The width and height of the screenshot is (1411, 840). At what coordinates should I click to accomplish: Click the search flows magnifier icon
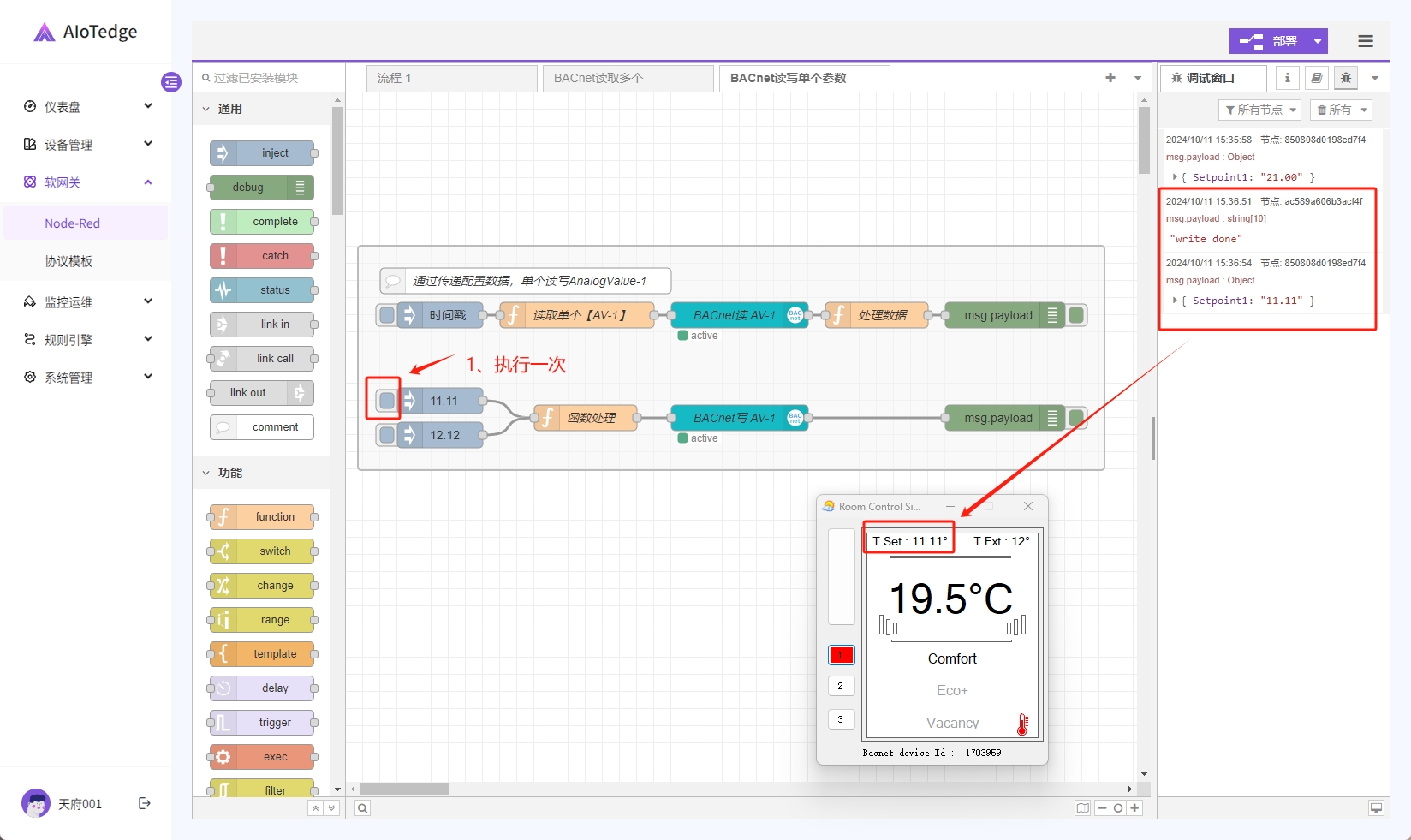point(363,808)
